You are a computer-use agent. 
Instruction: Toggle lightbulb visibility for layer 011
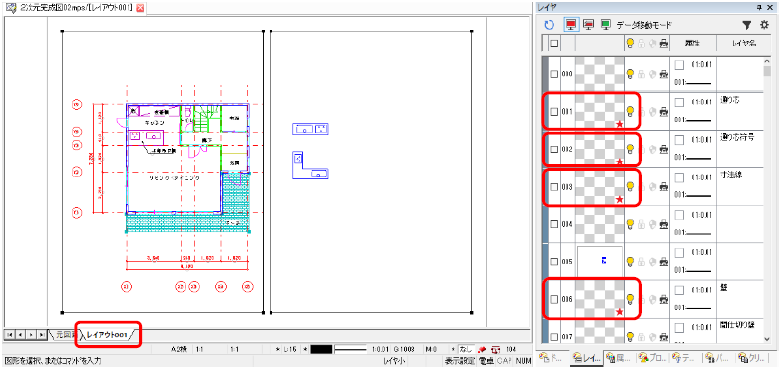pyautogui.click(x=630, y=111)
